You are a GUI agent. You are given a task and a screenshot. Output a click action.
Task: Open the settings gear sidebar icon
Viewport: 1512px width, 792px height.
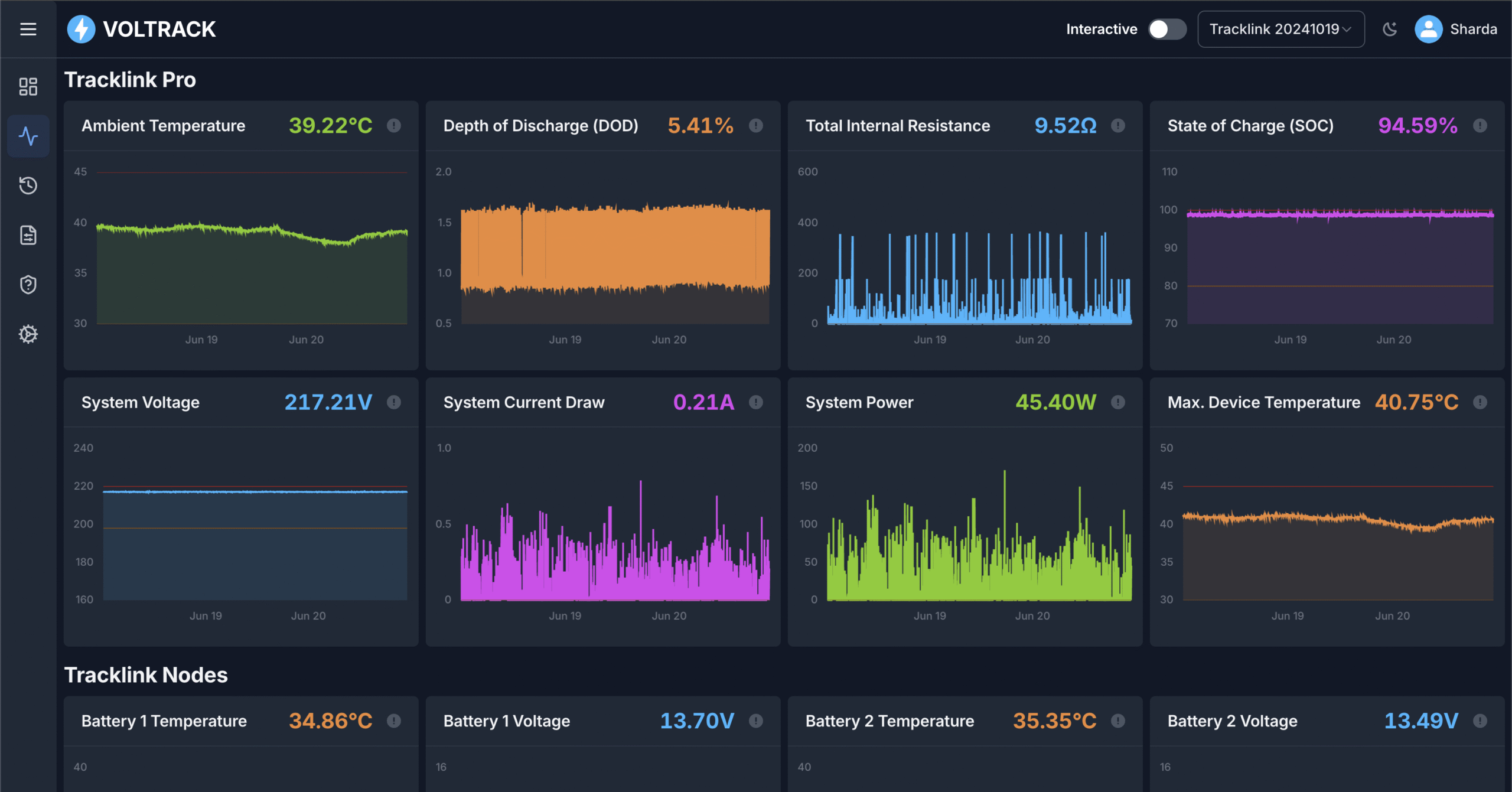(x=28, y=334)
